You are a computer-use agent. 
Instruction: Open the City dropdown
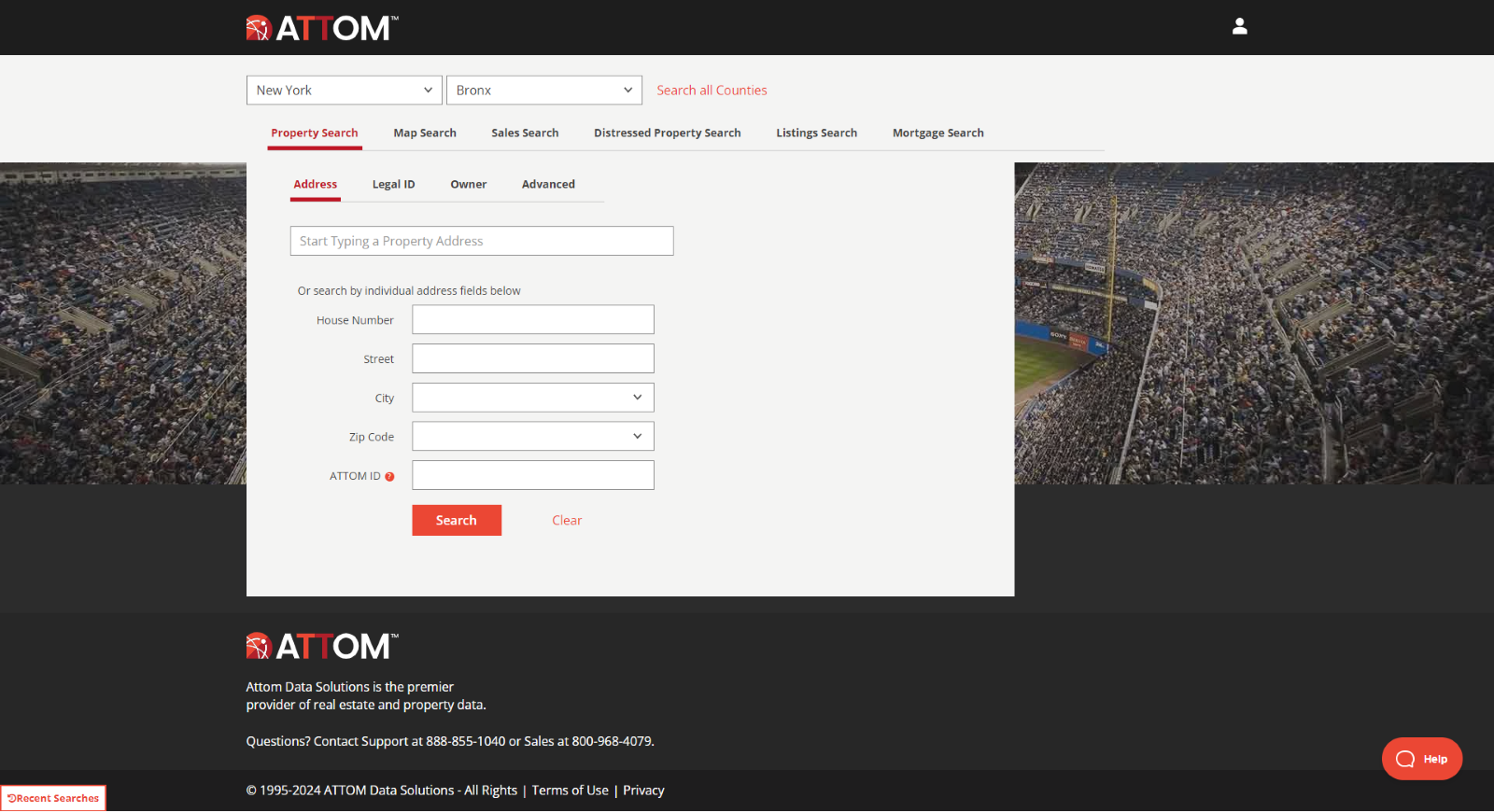[532, 398]
